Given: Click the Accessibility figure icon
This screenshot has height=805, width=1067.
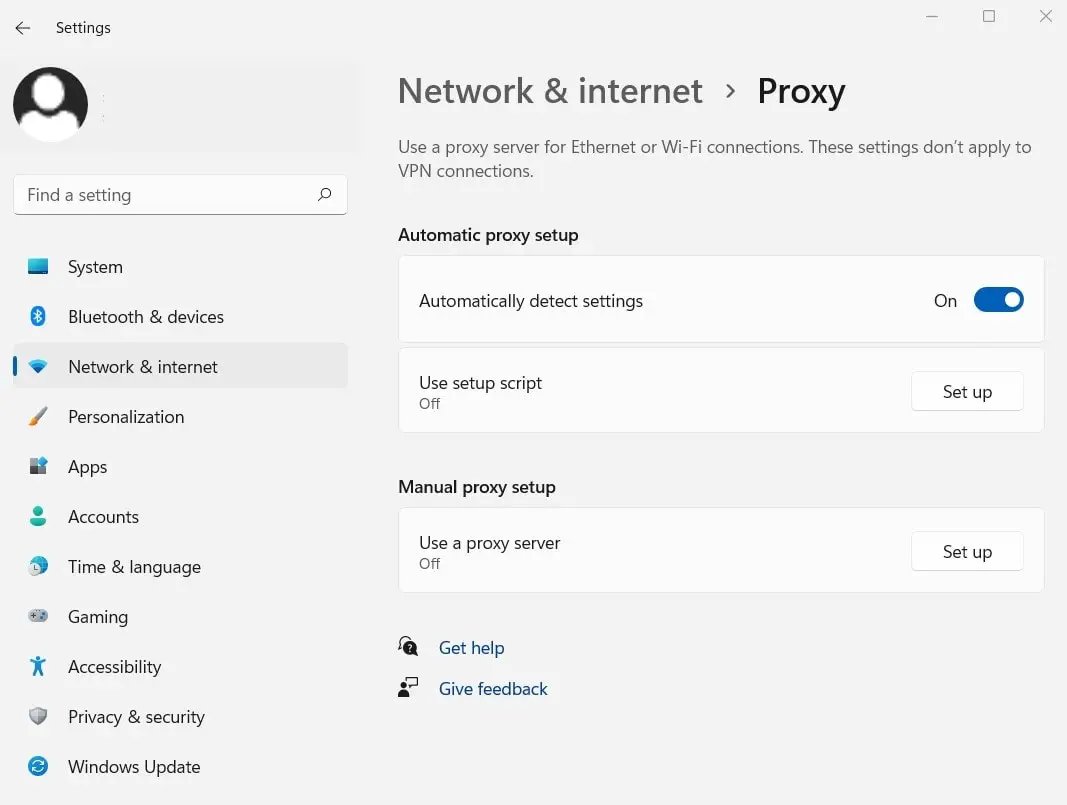Looking at the screenshot, I should tap(38, 667).
